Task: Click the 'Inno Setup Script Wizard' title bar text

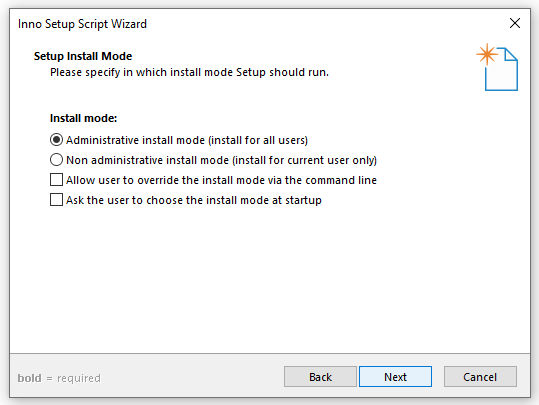Action: [82, 24]
